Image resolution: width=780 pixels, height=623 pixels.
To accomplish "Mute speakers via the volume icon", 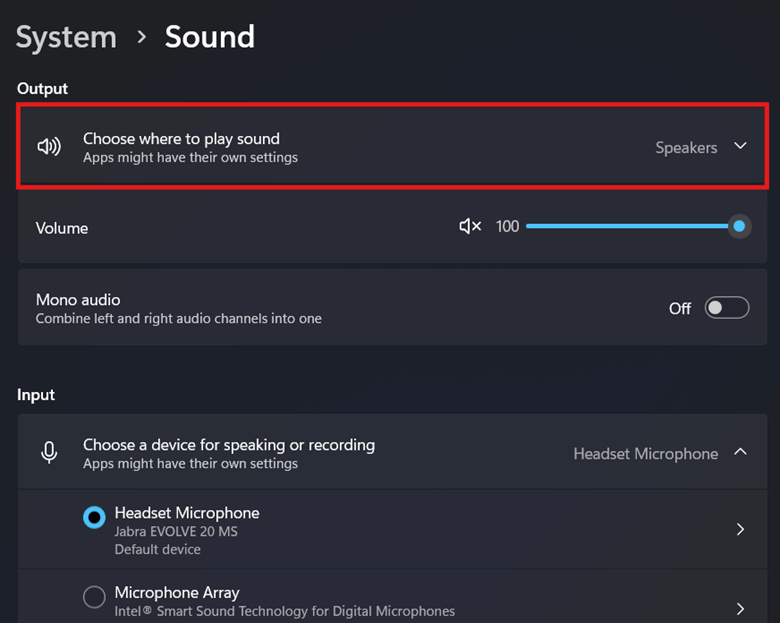I will pos(469,227).
